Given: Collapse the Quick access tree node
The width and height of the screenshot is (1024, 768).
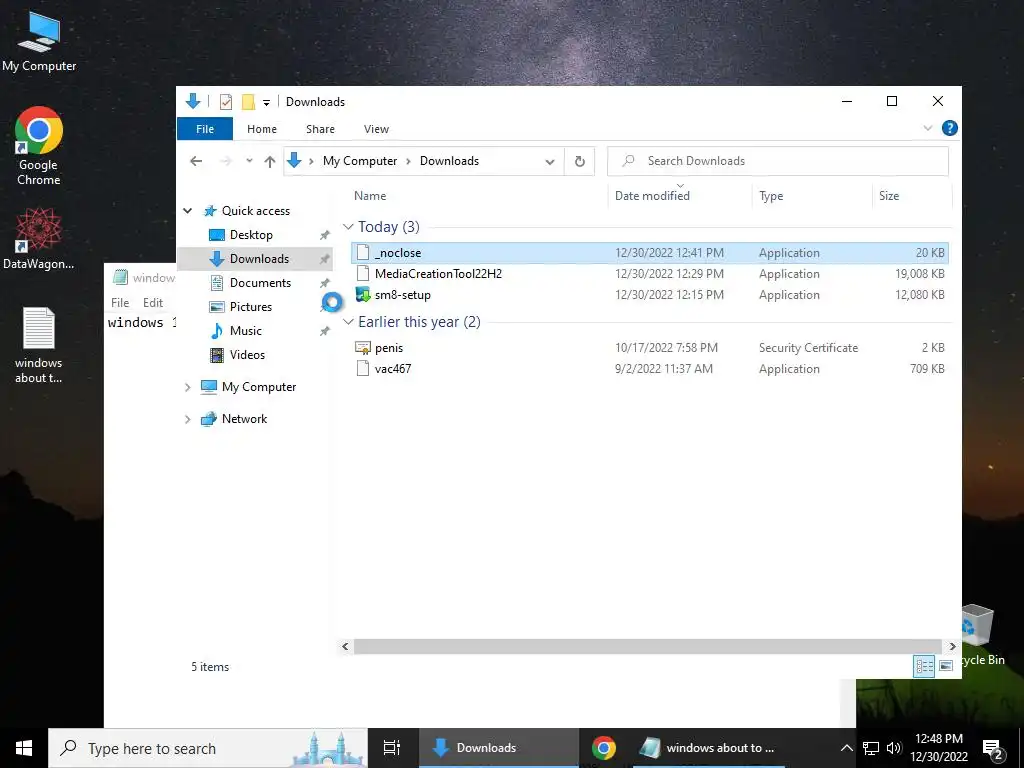Looking at the screenshot, I should click(188, 211).
